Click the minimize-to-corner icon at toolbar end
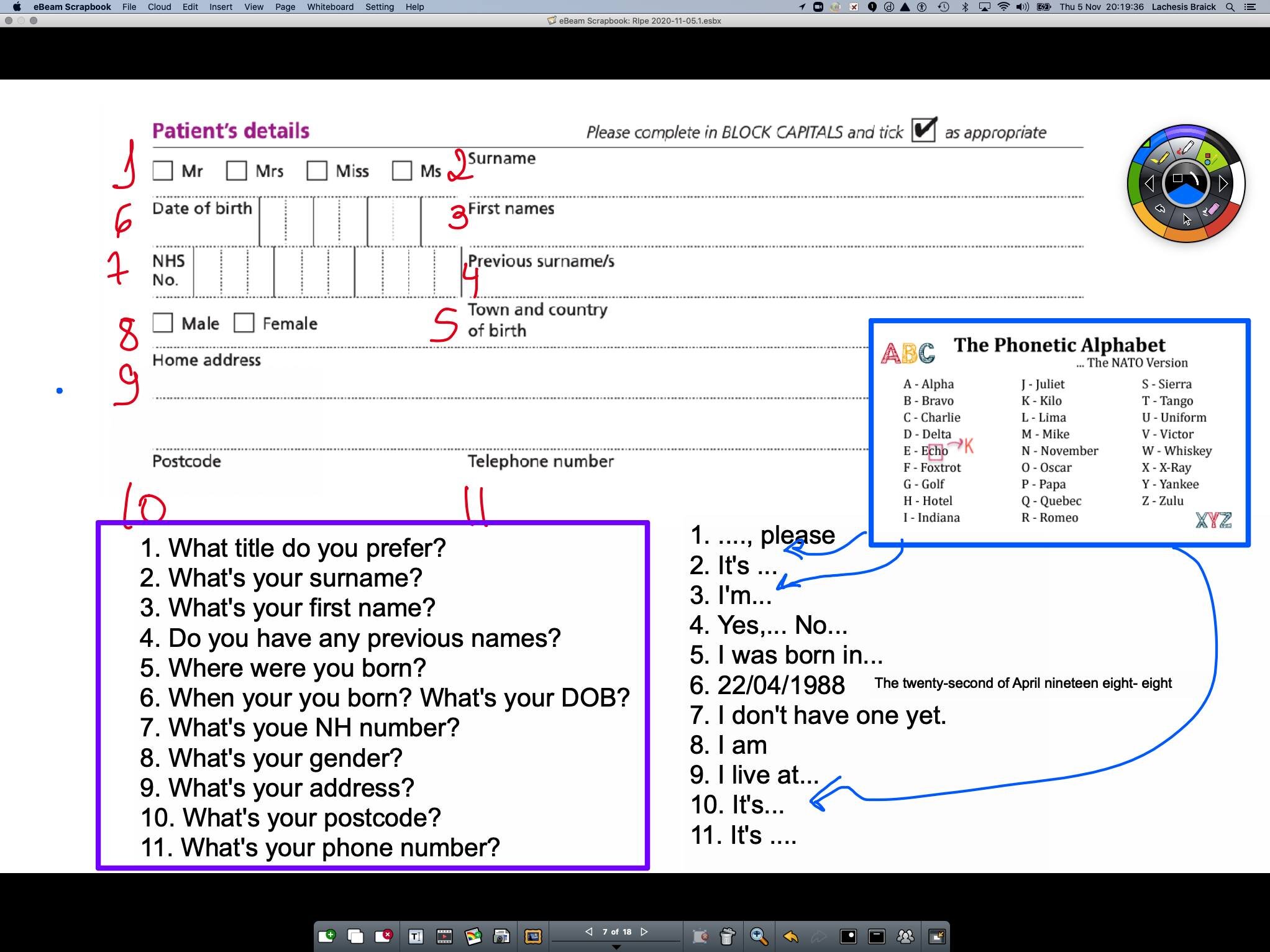Image resolution: width=1270 pixels, height=952 pixels. coord(936,936)
